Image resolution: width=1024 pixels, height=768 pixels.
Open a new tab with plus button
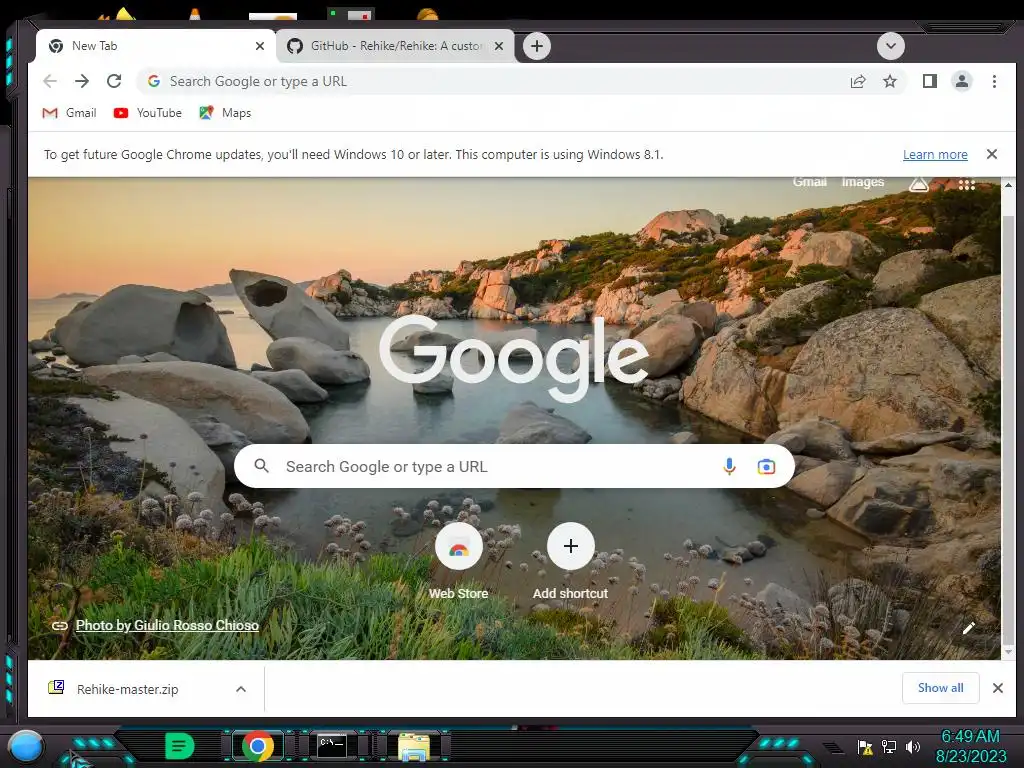537,46
